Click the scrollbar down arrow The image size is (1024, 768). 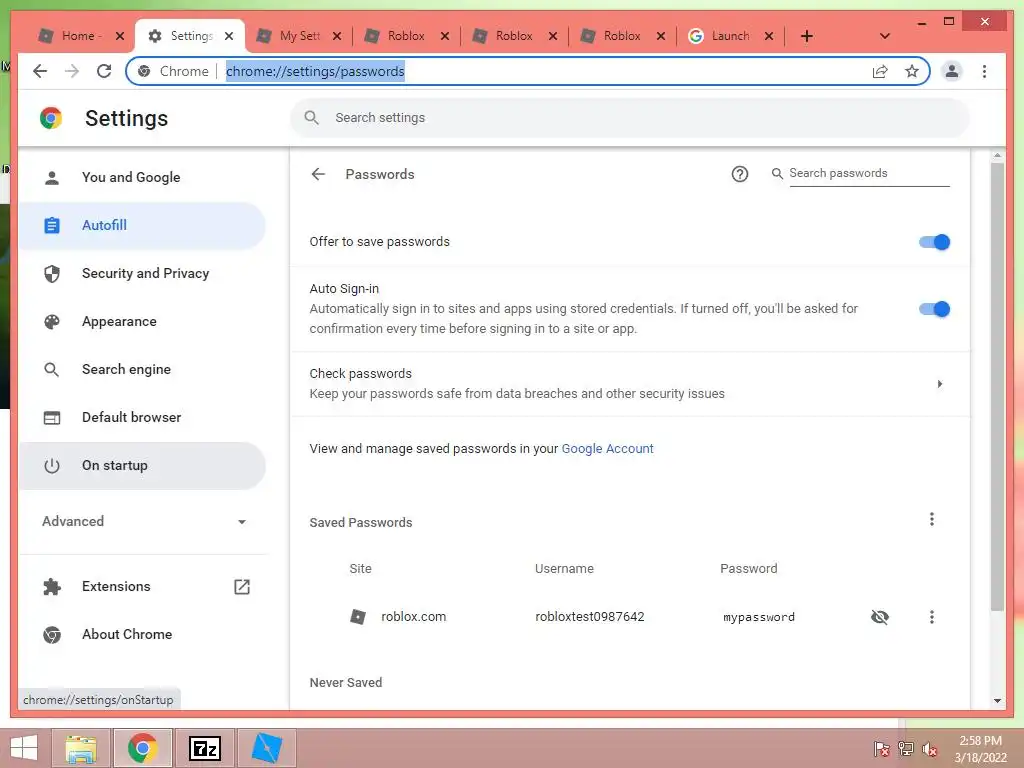[997, 701]
